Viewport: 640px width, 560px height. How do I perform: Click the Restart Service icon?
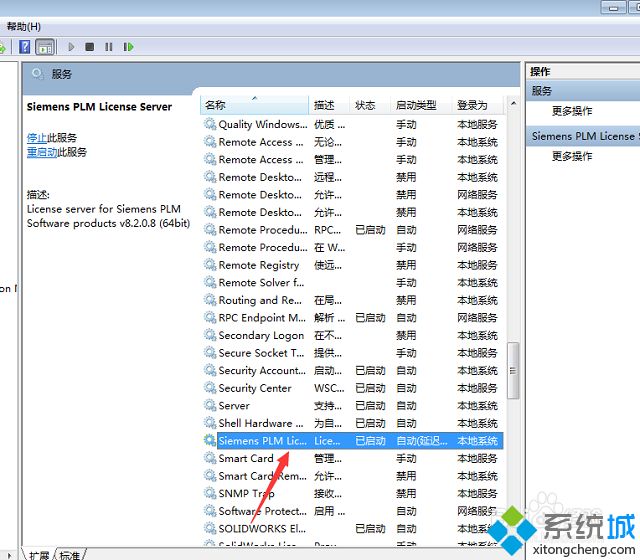coord(128,47)
